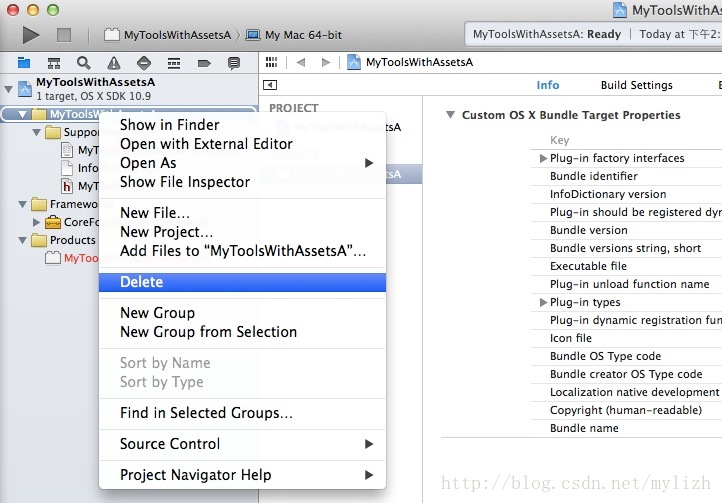Choose Show in Finder

[242, 125]
